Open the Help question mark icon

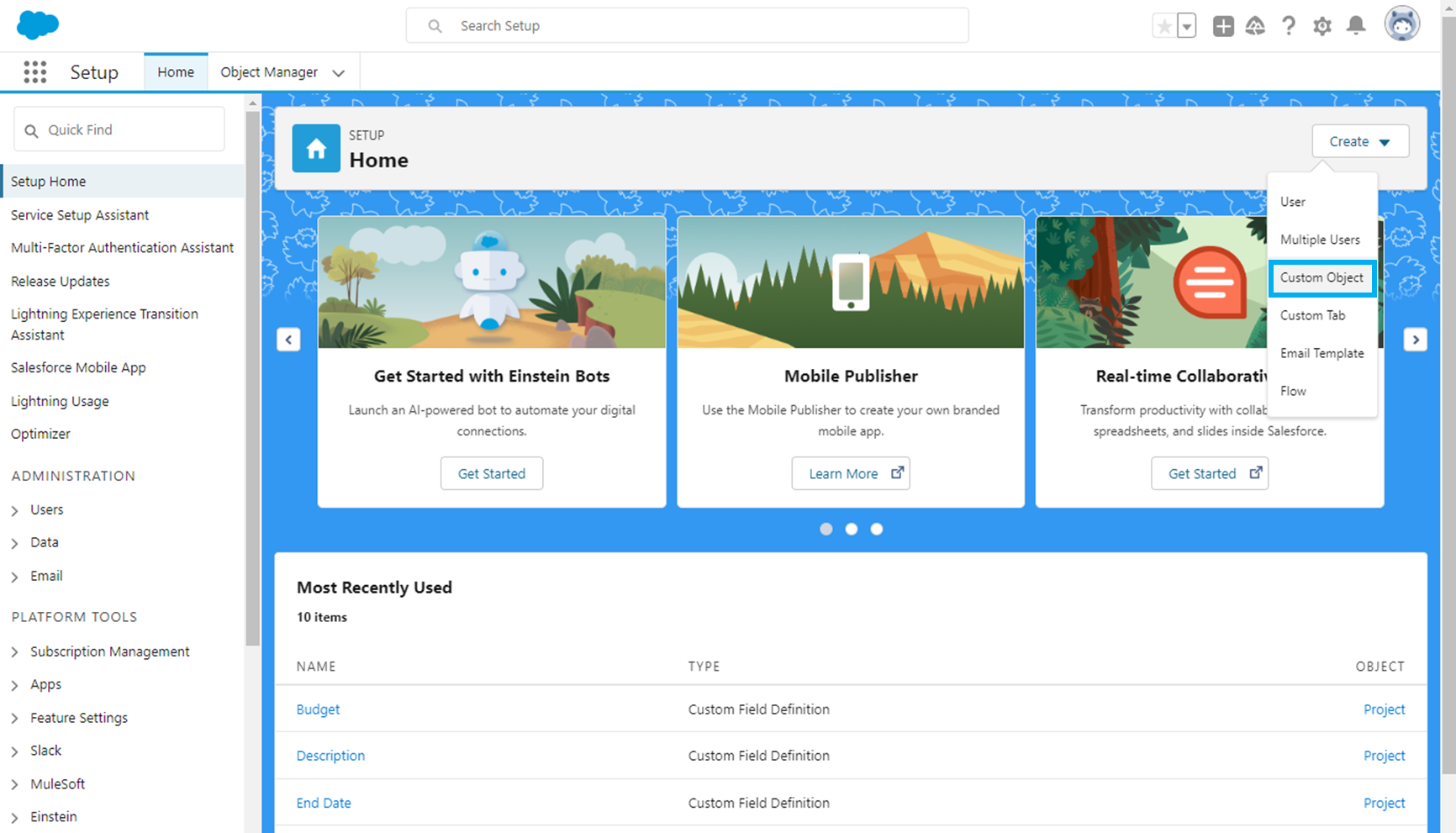click(1289, 26)
